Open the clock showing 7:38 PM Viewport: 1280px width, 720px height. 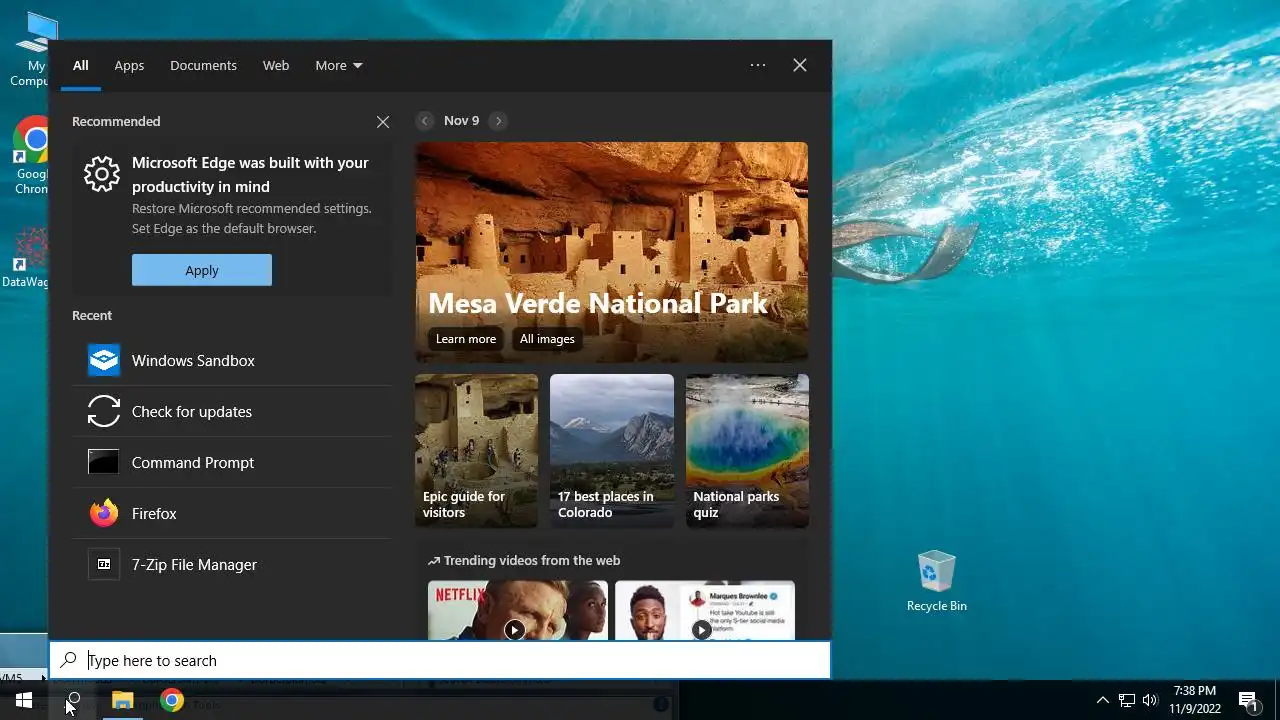point(1195,700)
